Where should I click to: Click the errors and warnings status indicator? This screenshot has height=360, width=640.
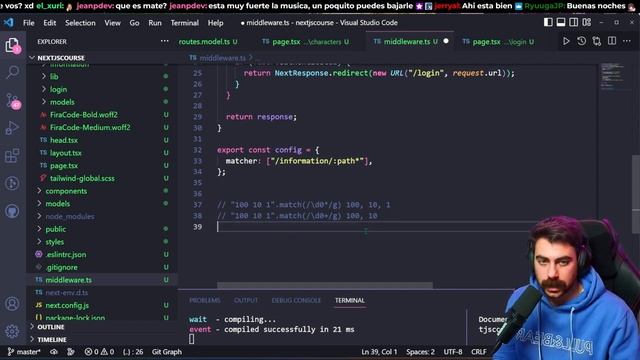(x=99, y=351)
